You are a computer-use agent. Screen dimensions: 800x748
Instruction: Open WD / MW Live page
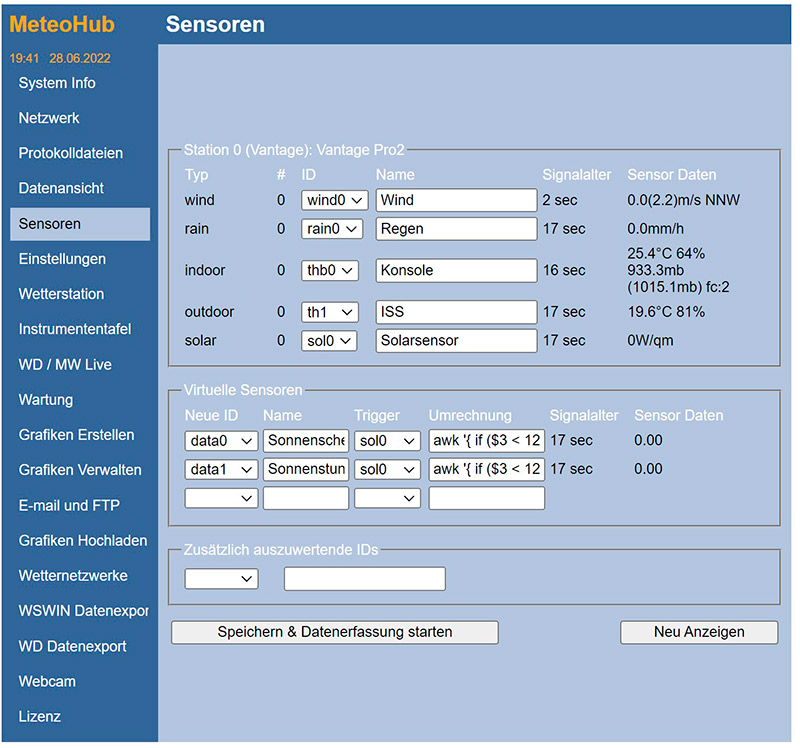[65, 365]
